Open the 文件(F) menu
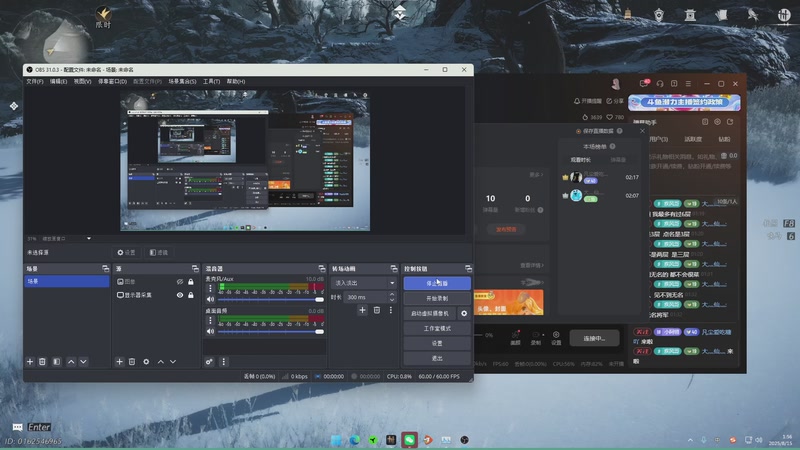This screenshot has height=450, width=800. pyautogui.click(x=35, y=82)
